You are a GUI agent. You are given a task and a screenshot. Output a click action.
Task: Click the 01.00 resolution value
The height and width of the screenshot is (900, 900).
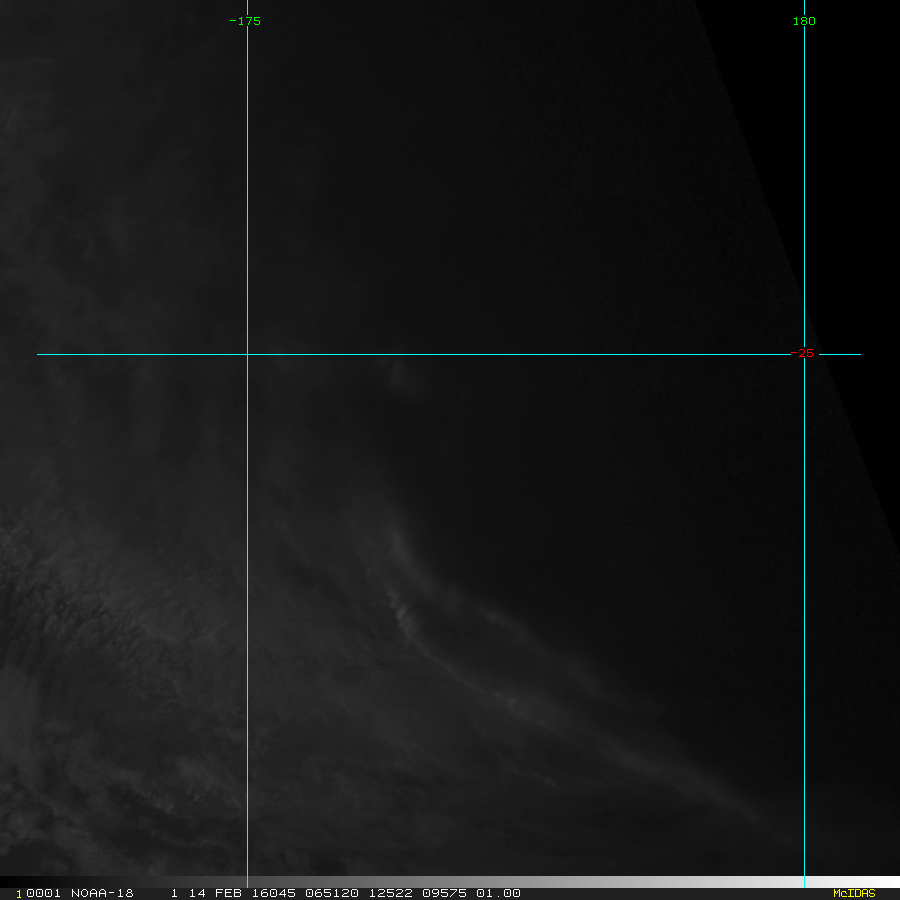(498, 893)
